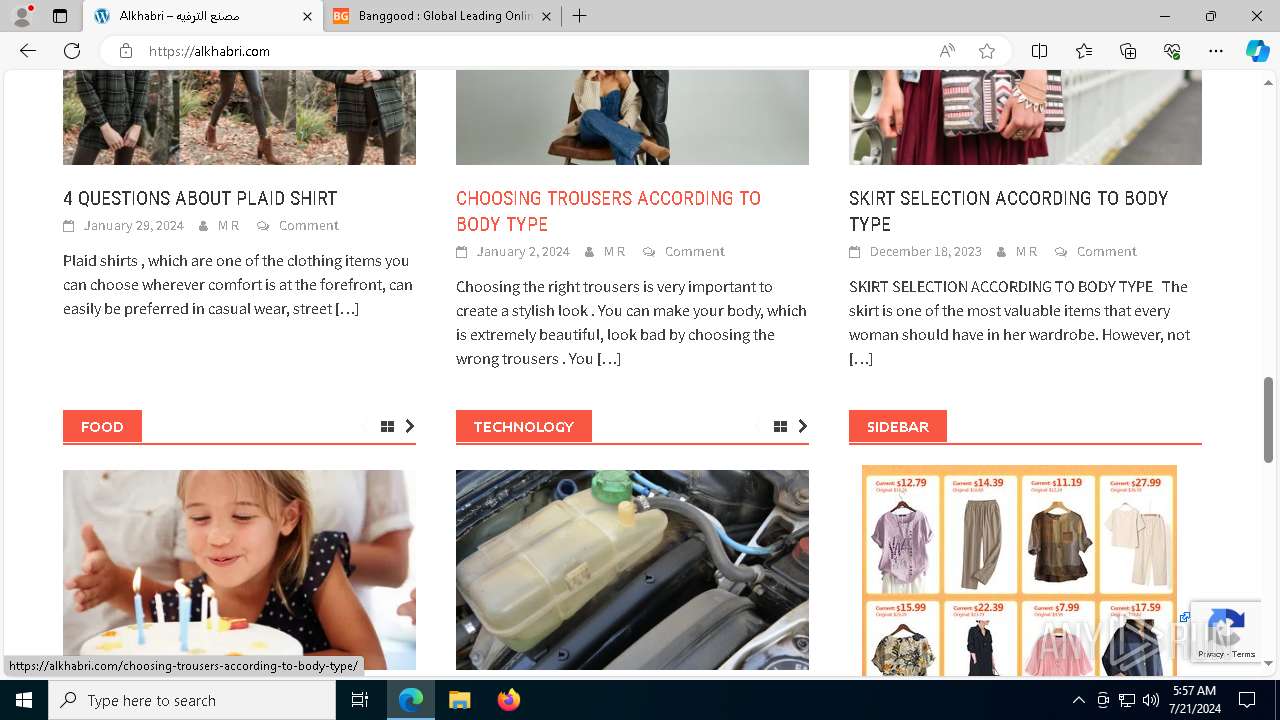Open Browser essentials heart icon
Viewport: 1280px width, 720px height.
coord(1172,51)
